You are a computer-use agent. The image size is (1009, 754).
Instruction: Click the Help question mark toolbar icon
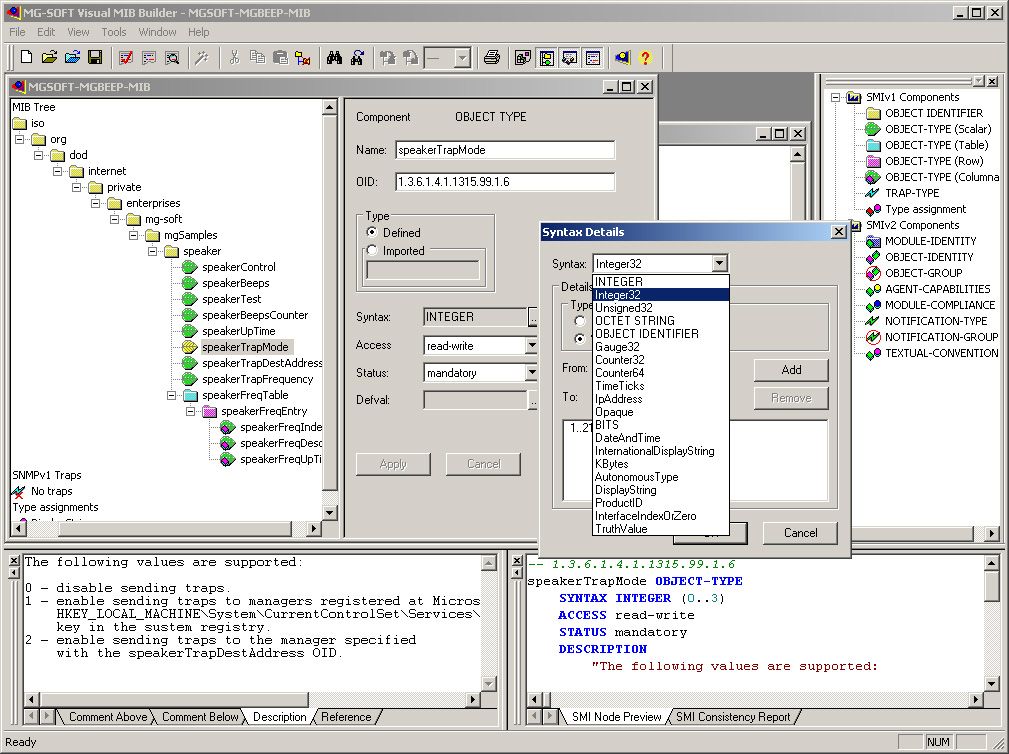coord(645,57)
